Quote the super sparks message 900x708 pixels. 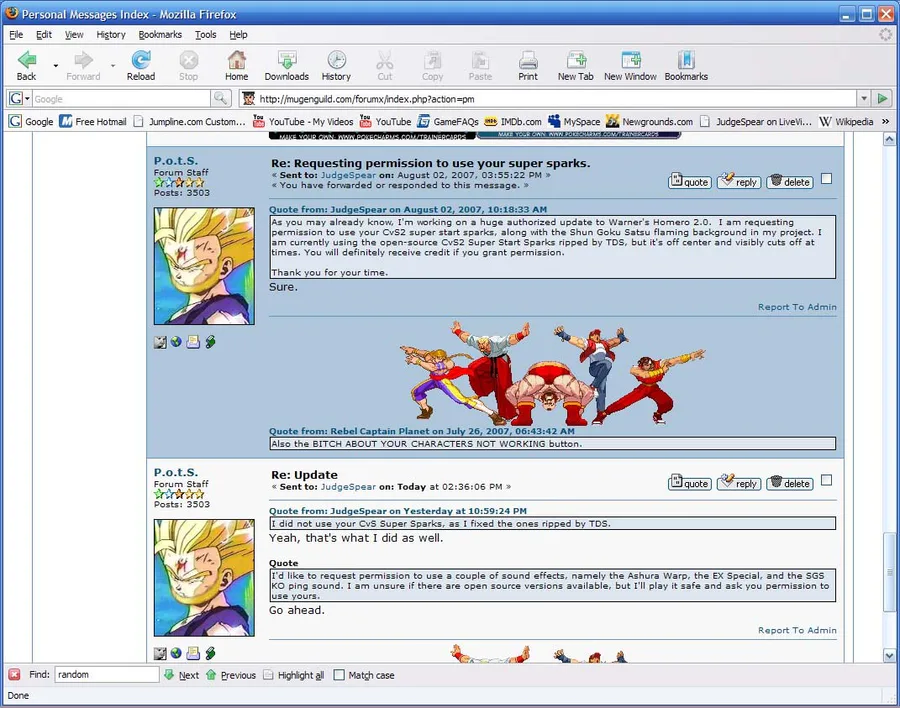click(690, 181)
